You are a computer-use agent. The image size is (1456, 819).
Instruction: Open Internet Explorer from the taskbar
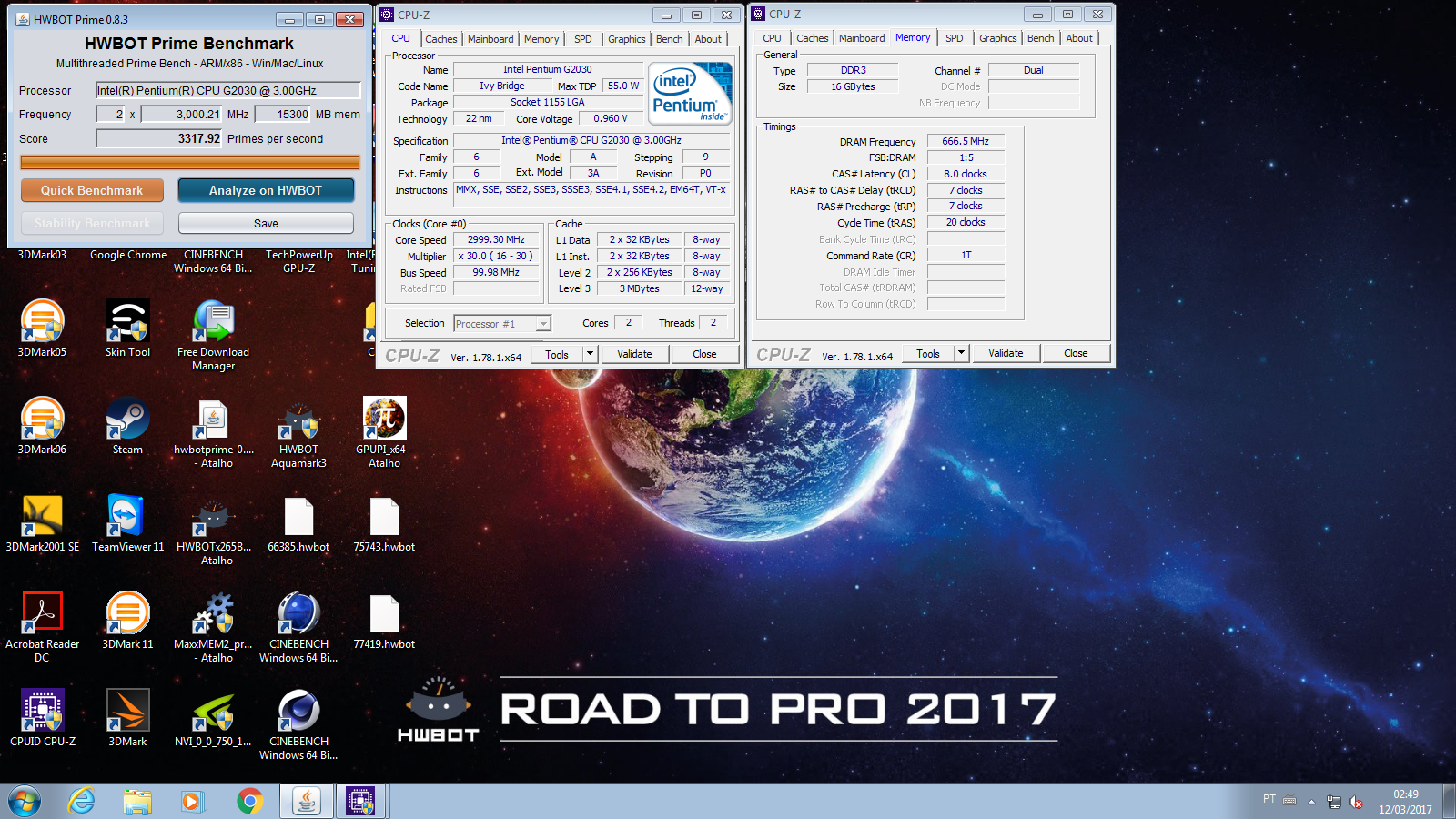(82, 801)
